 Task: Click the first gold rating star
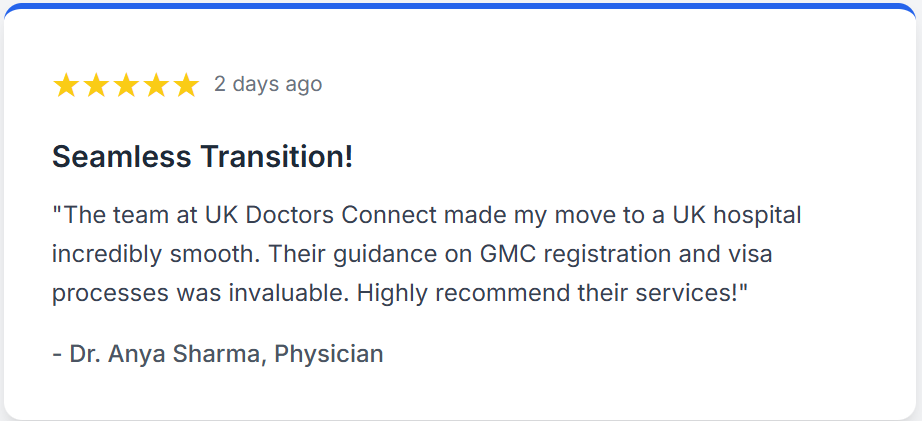[65, 85]
